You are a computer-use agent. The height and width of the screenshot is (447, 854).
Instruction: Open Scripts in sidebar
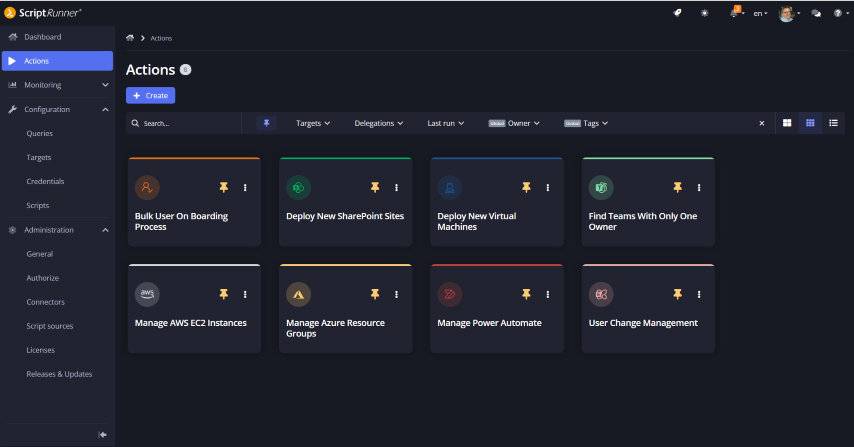[x=38, y=205]
